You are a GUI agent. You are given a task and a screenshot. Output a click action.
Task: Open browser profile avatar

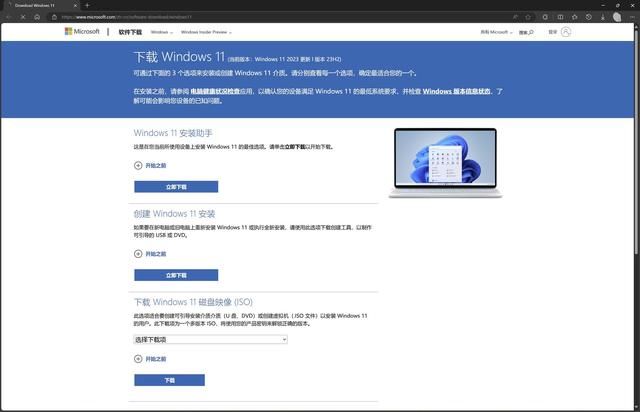[x=617, y=17]
